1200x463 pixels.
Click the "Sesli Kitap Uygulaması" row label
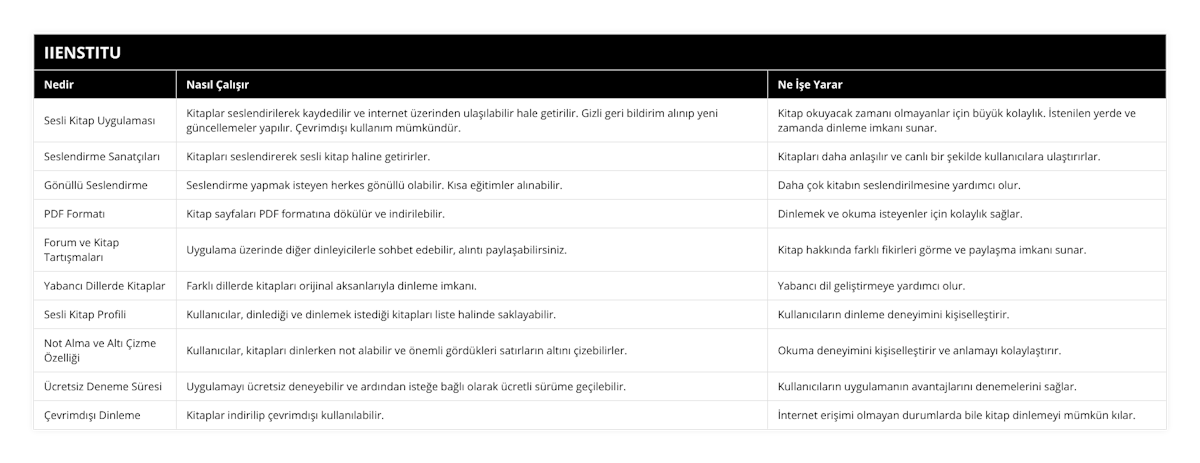pyautogui.click(x=100, y=120)
